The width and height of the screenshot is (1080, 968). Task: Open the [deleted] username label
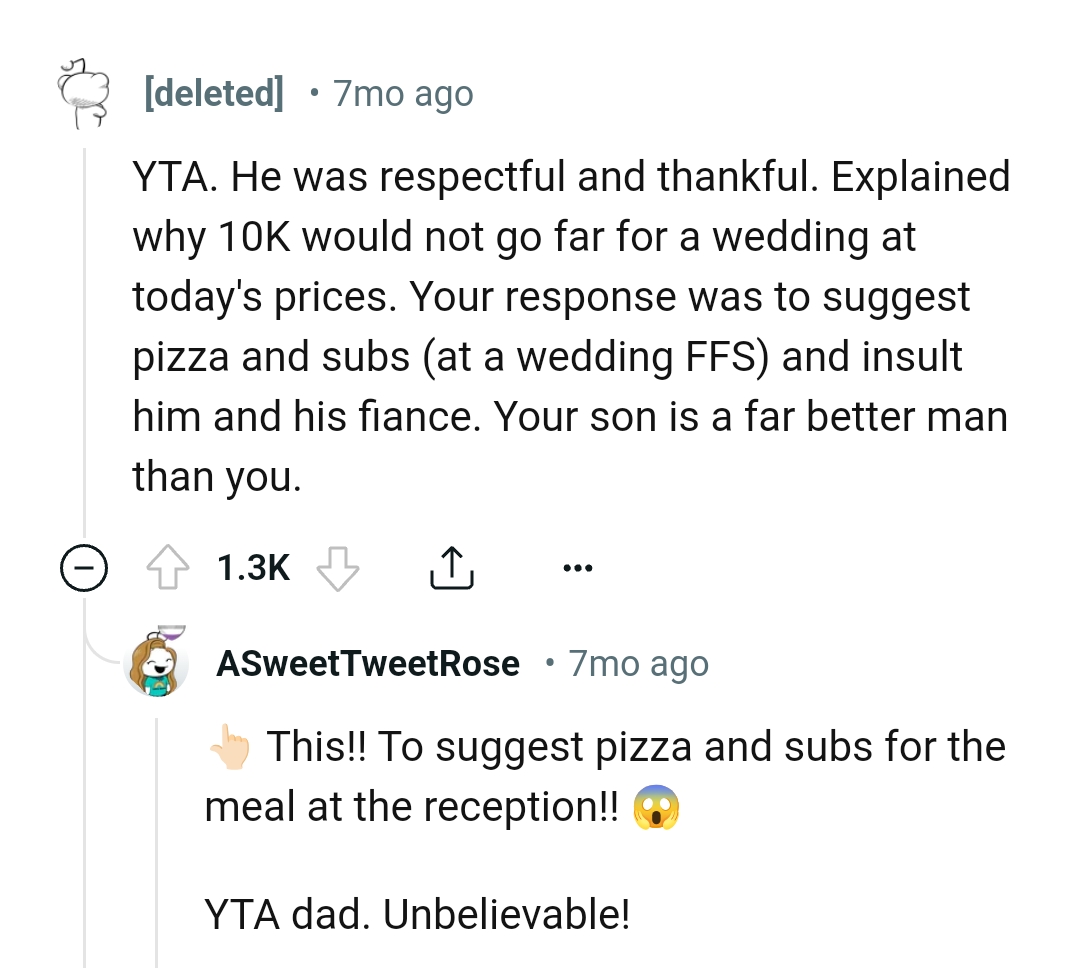(213, 92)
